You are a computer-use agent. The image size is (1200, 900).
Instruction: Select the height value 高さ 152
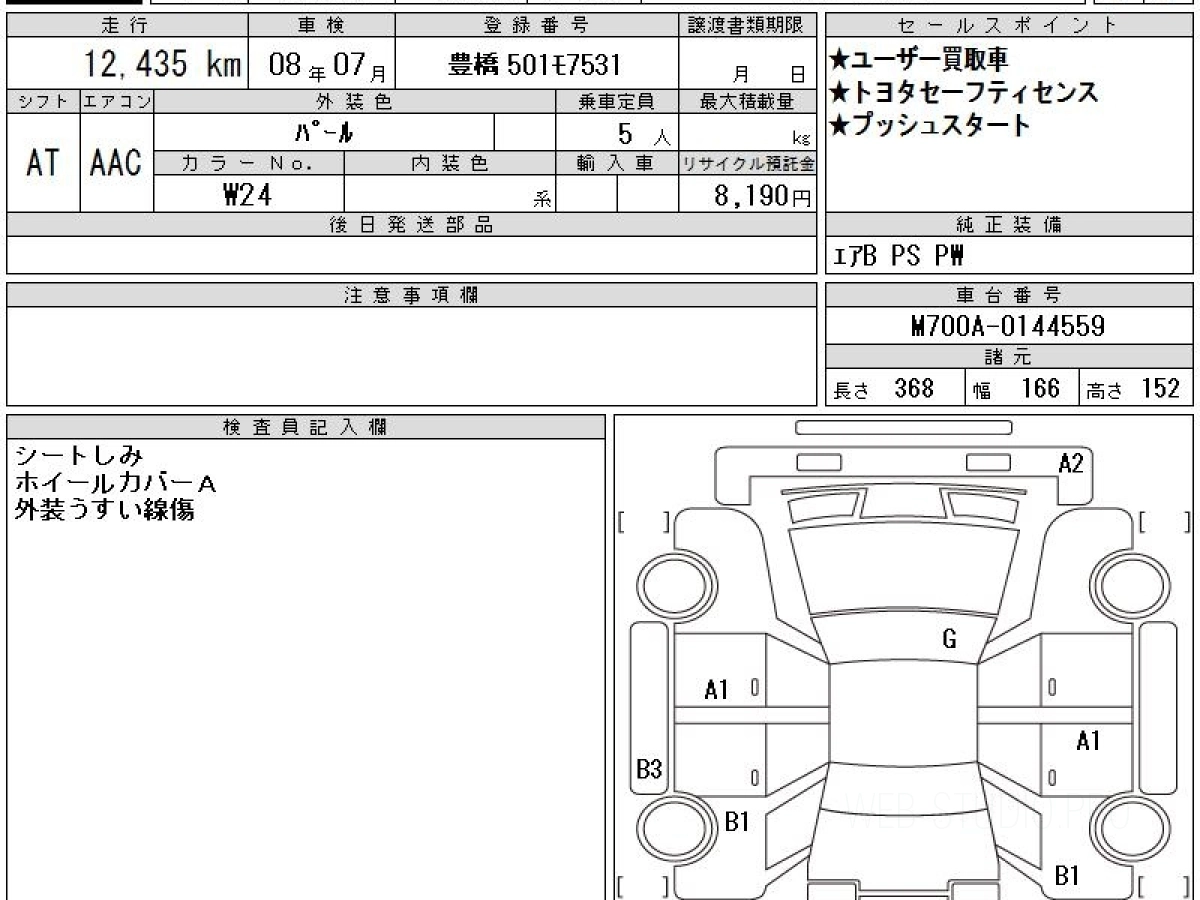(1133, 388)
